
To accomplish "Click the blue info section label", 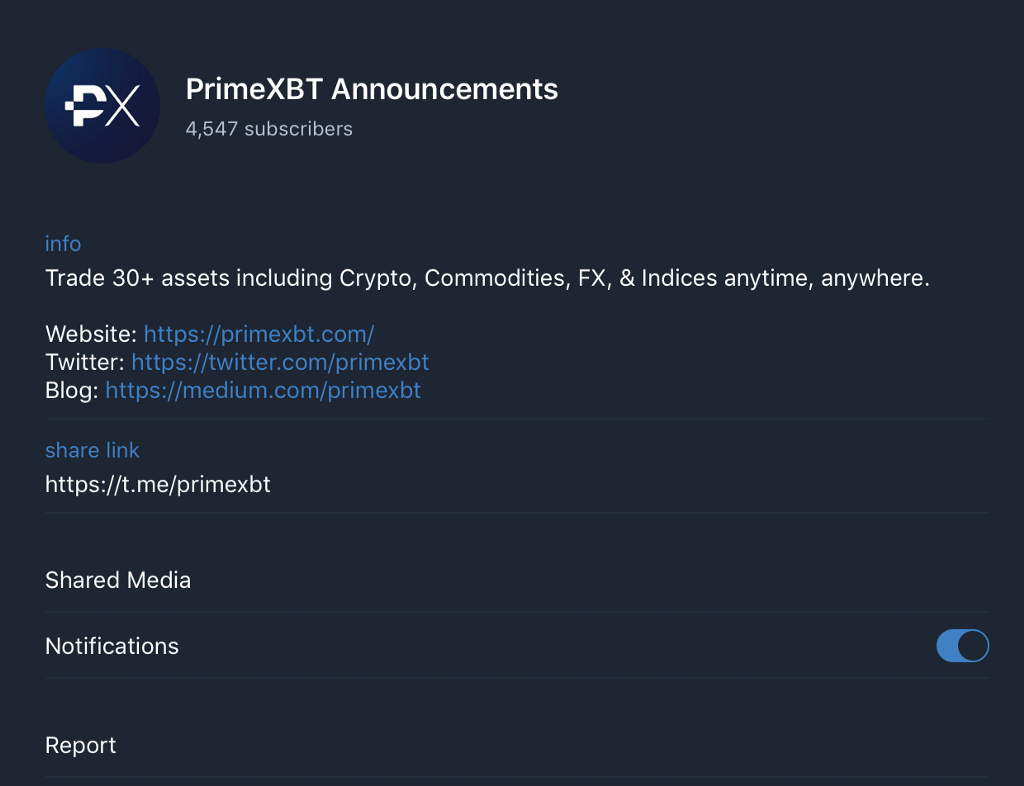I will click(62, 243).
